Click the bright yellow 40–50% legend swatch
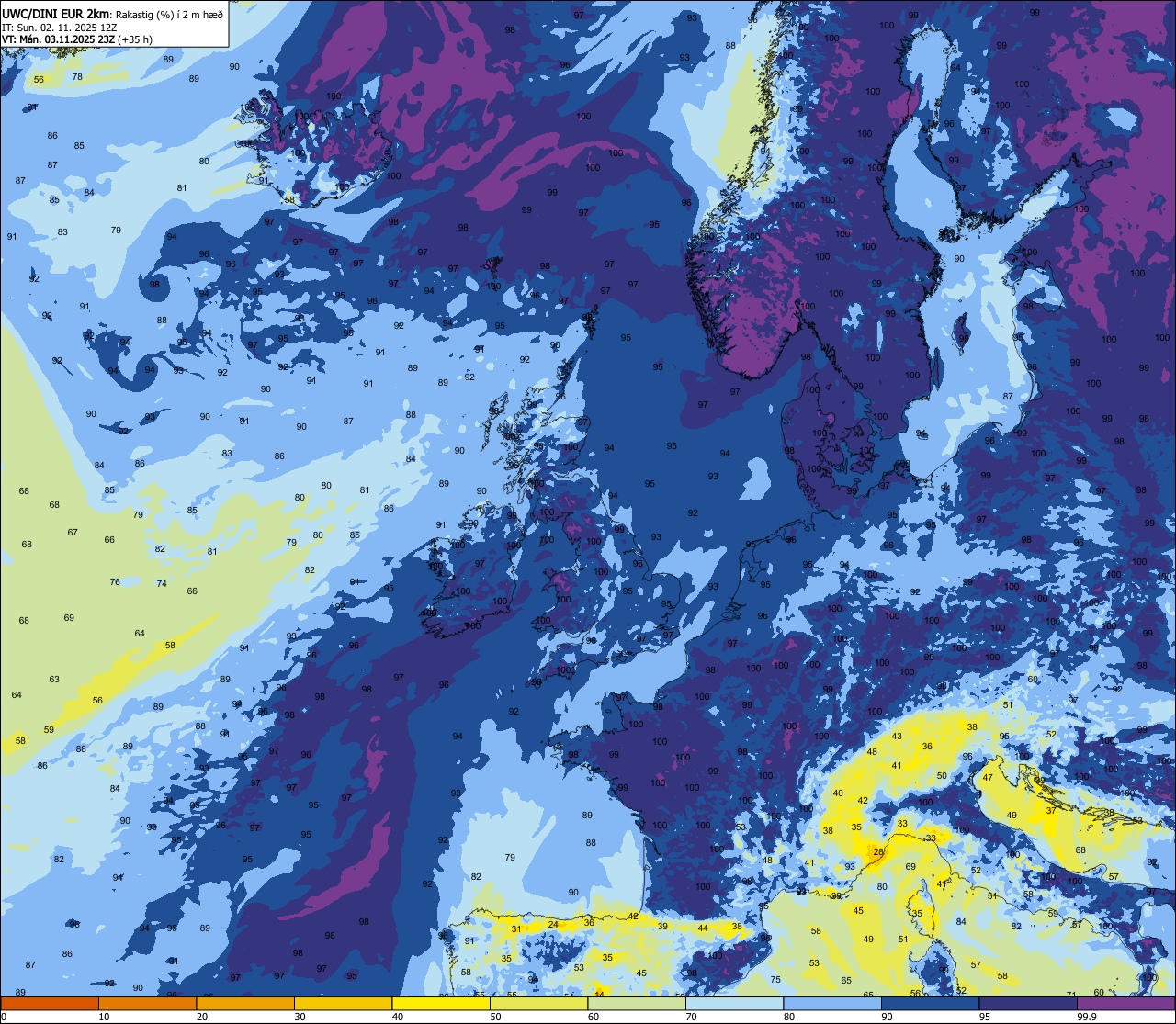 (441, 1004)
